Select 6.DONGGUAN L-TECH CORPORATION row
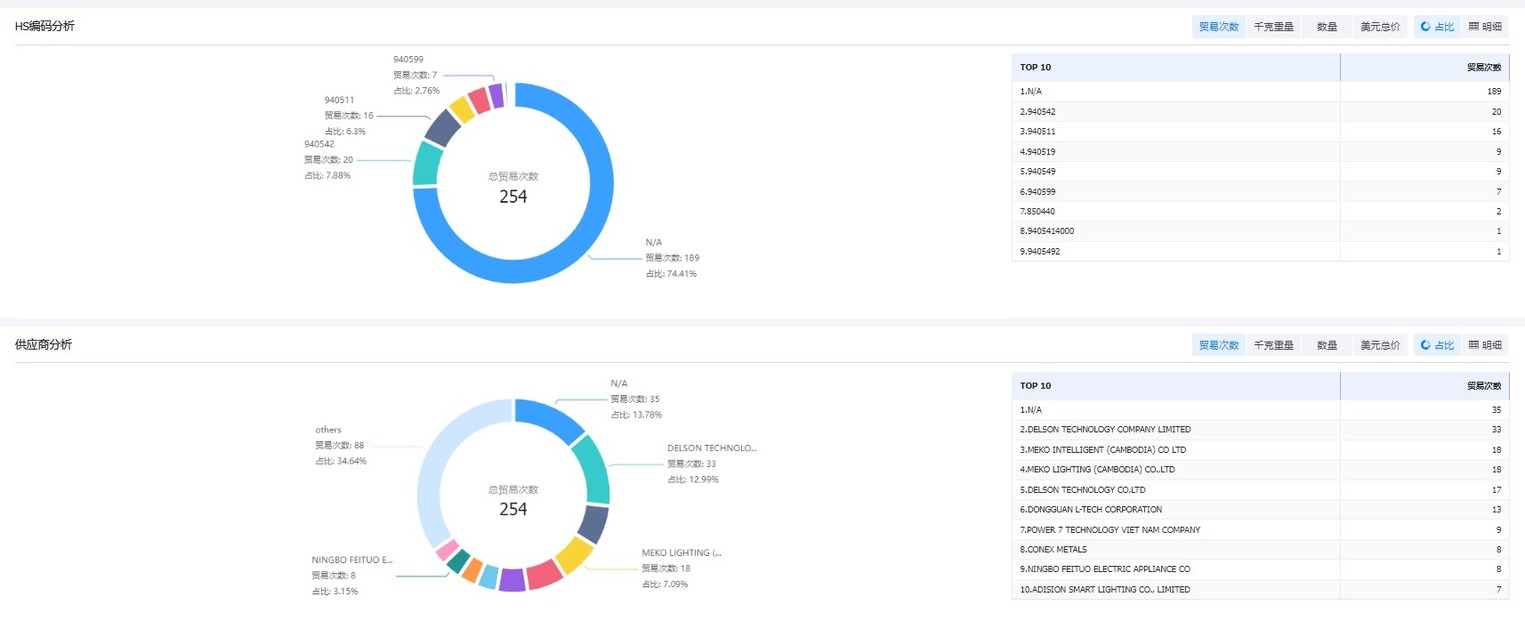This screenshot has height=621, width=1525. (1260, 509)
